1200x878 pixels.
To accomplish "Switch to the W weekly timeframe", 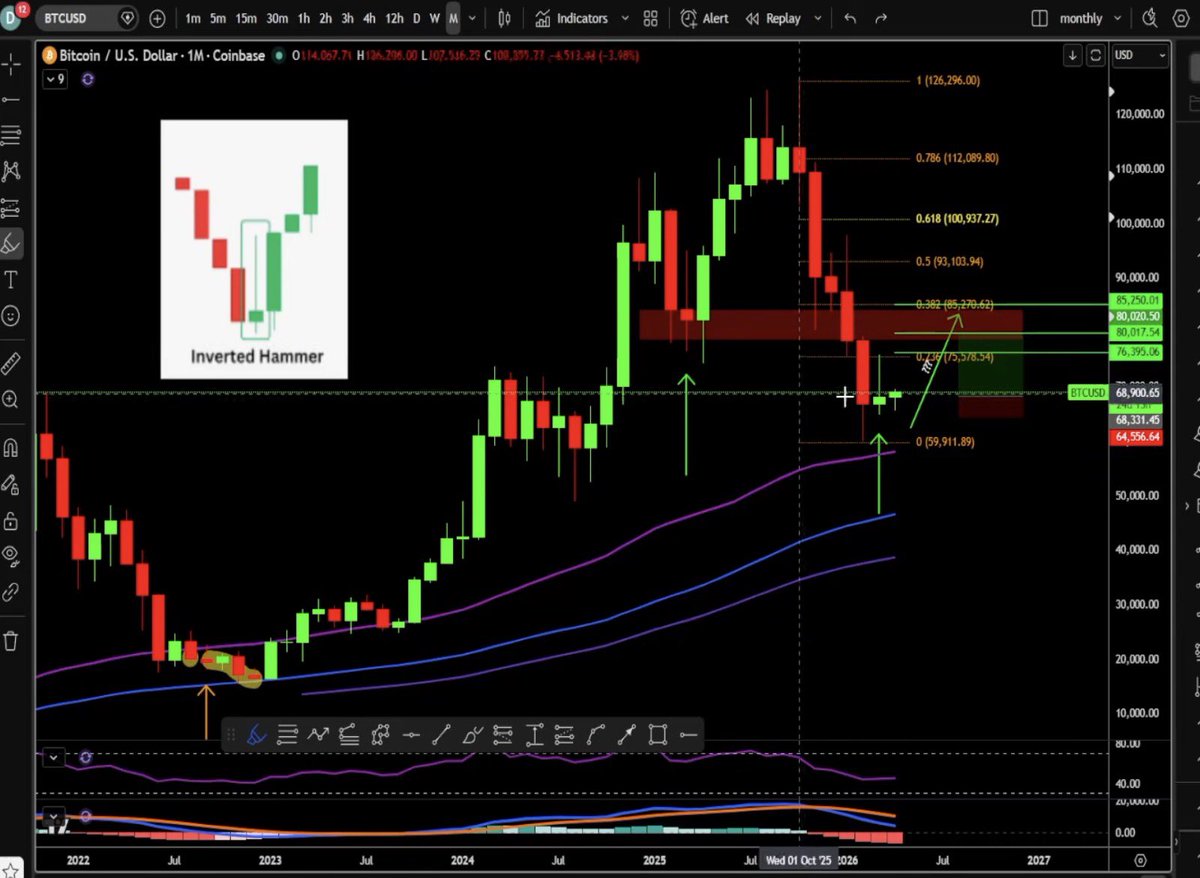I will coord(435,18).
